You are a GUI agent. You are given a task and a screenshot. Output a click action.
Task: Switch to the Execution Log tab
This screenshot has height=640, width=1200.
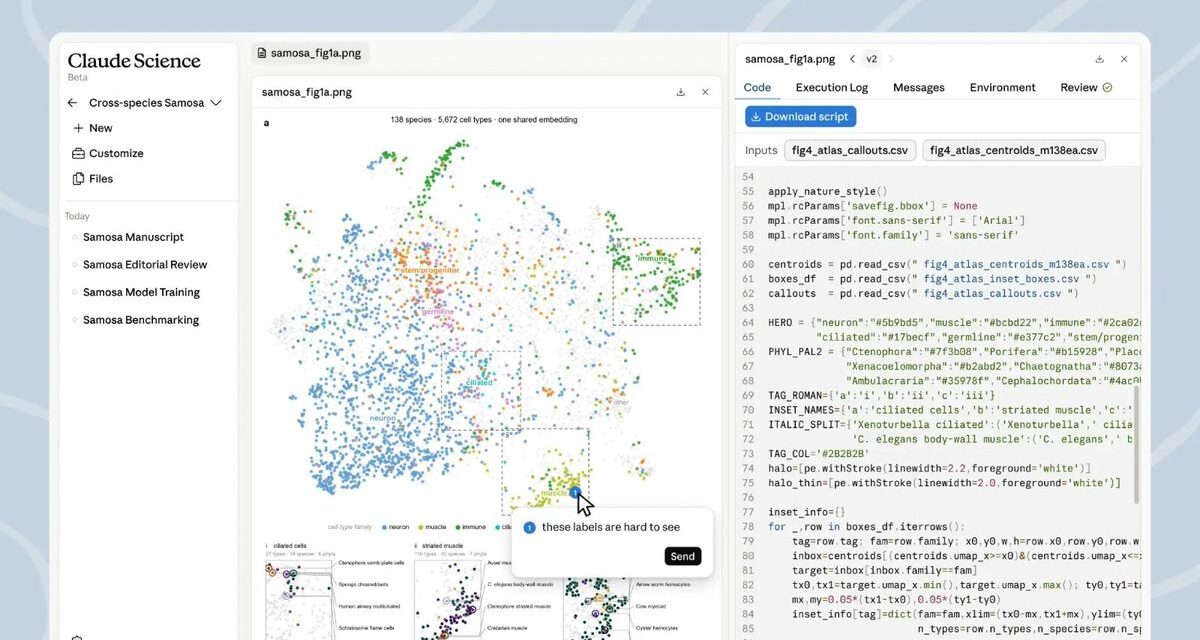(831, 88)
